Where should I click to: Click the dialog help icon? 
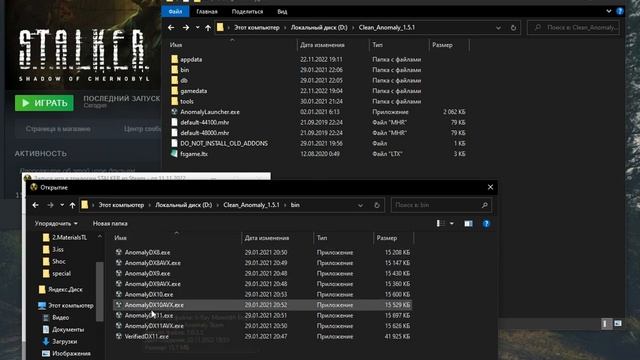click(486, 223)
